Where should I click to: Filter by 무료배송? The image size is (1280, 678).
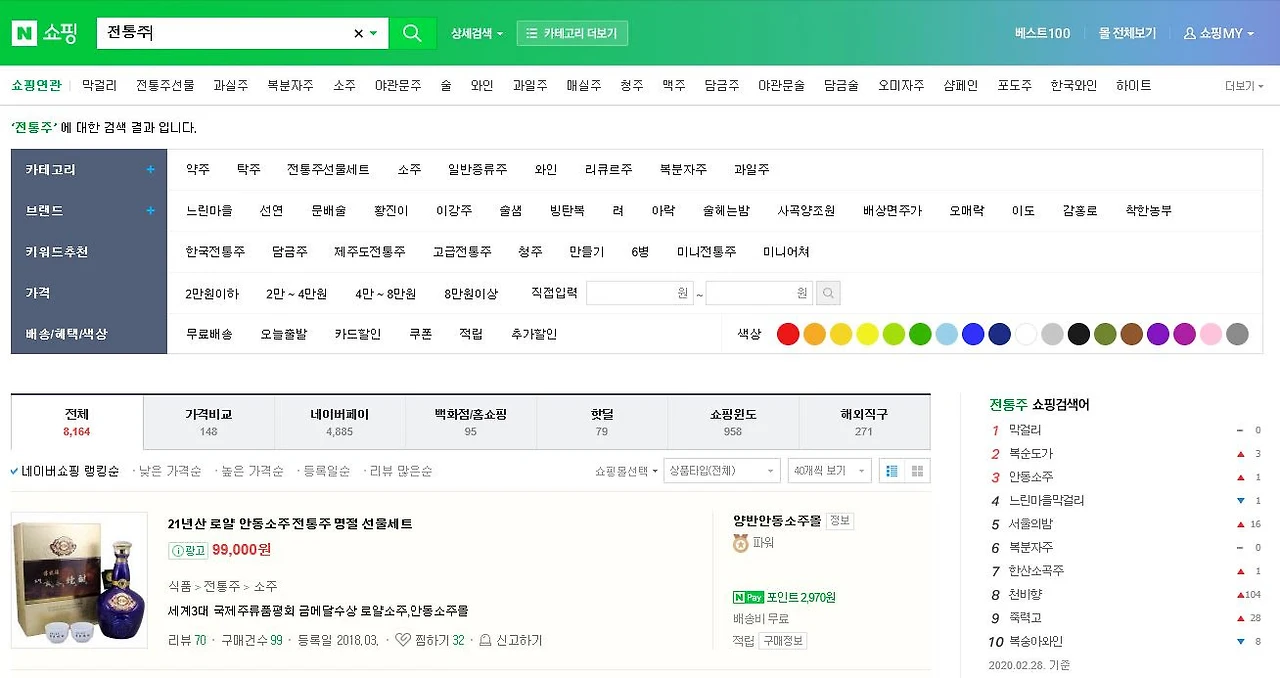pos(209,334)
